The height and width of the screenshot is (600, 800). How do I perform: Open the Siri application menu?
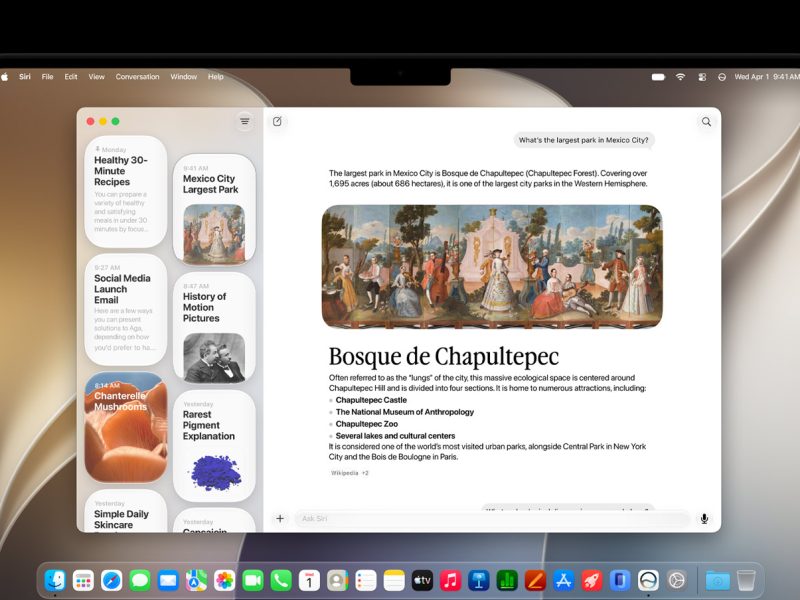[x=24, y=77]
